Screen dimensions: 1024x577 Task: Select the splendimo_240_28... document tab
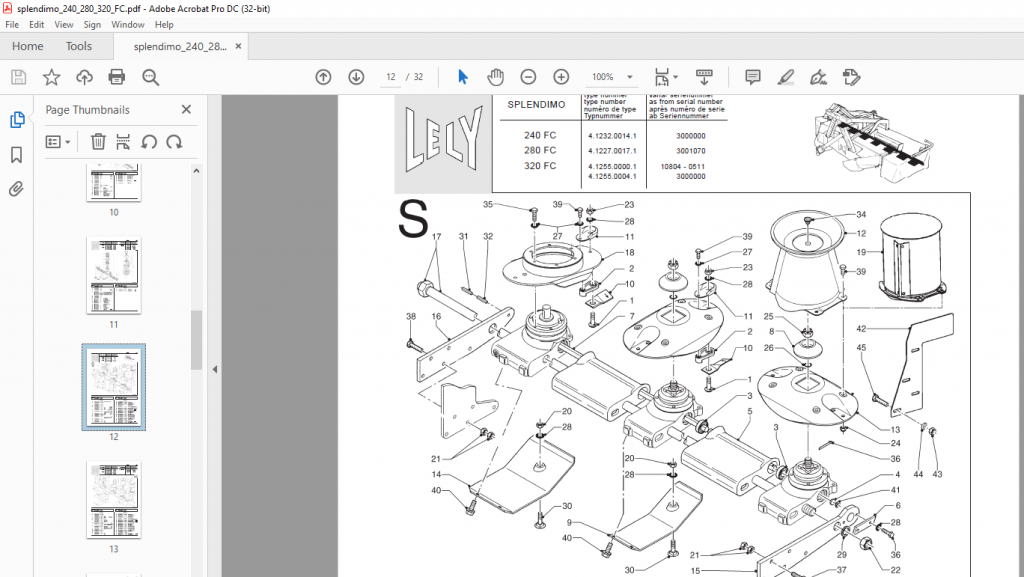click(180, 46)
